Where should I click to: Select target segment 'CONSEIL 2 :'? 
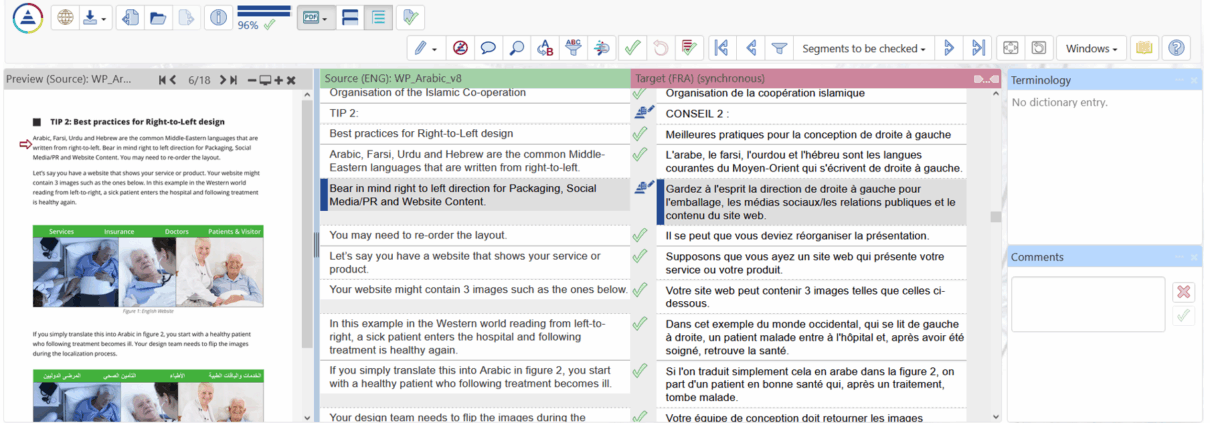click(x=812, y=113)
